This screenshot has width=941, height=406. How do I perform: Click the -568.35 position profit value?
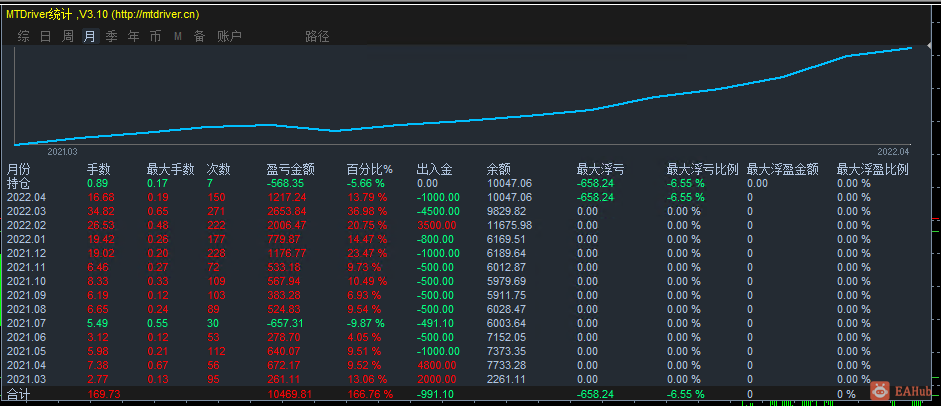[286, 184]
